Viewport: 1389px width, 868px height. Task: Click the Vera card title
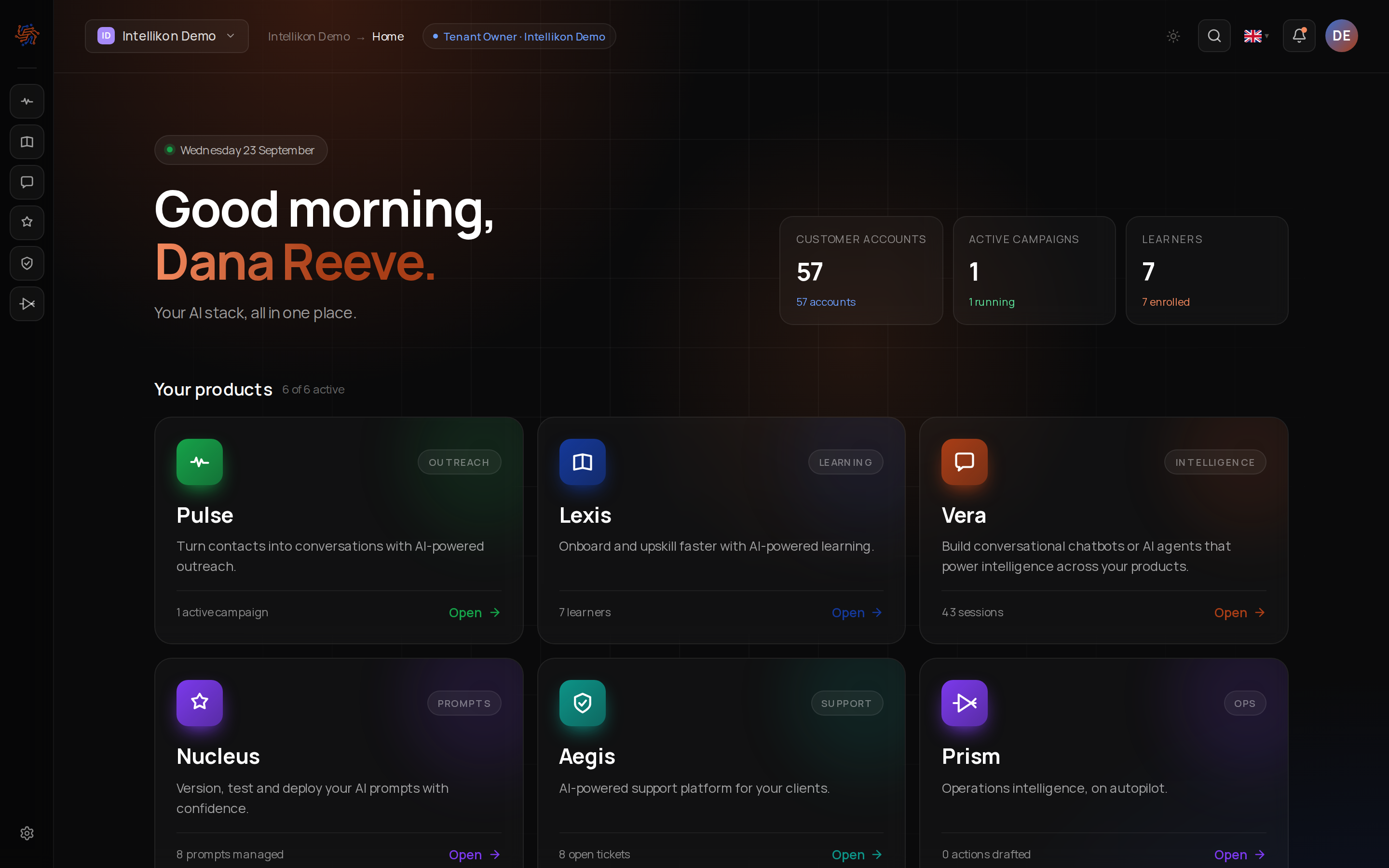[x=964, y=515]
